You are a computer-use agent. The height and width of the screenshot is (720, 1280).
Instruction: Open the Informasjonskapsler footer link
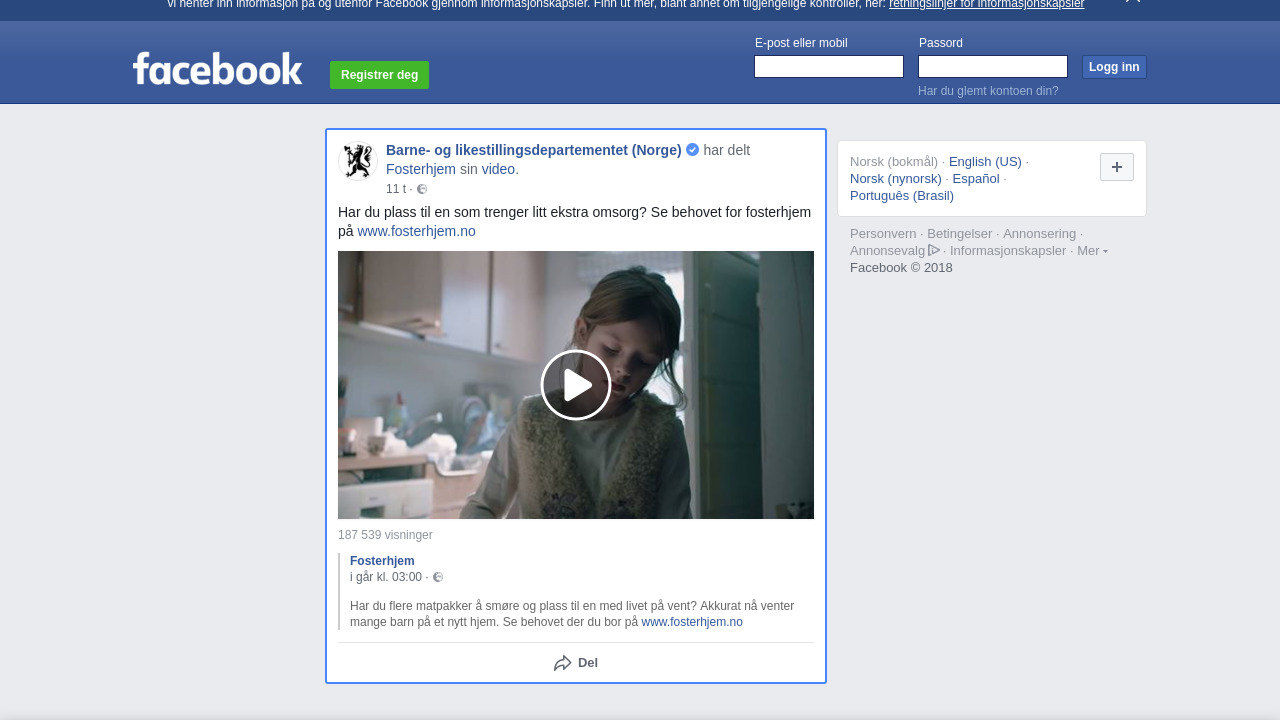(x=1008, y=250)
